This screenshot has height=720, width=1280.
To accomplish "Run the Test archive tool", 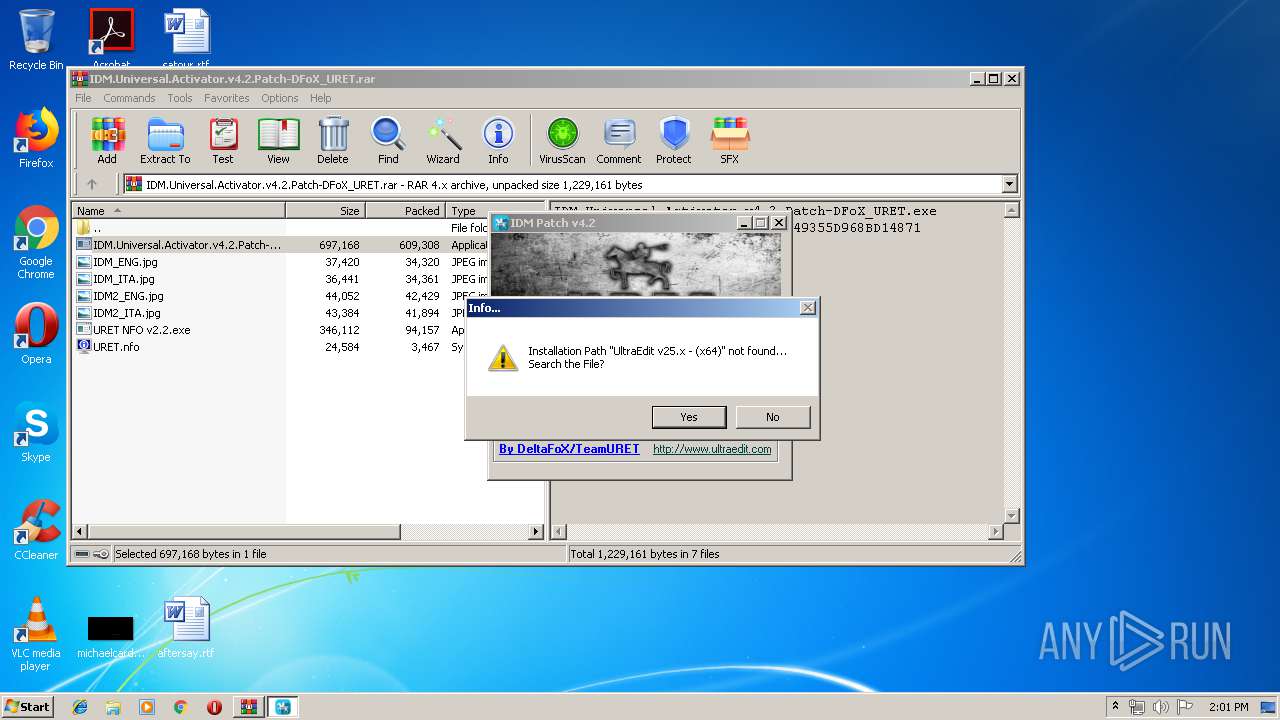I will pos(223,140).
